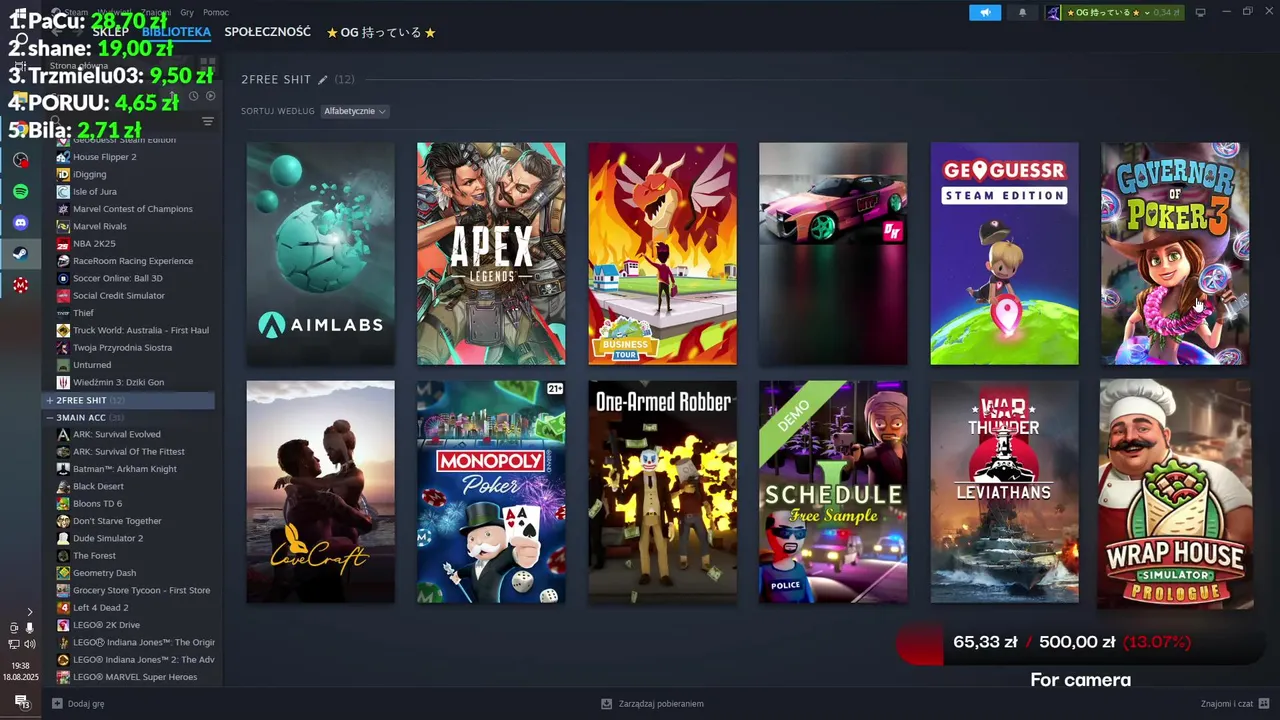The height and width of the screenshot is (720, 1280).
Task: Click the microphone icon in system tray
Action: click(x=29, y=628)
